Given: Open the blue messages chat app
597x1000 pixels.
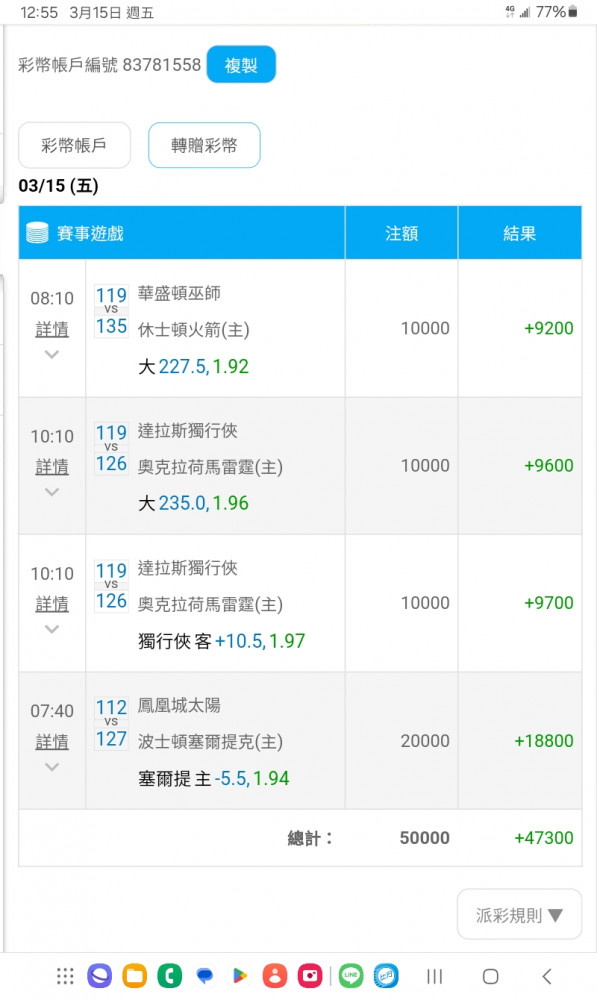Looking at the screenshot, I should (x=205, y=976).
